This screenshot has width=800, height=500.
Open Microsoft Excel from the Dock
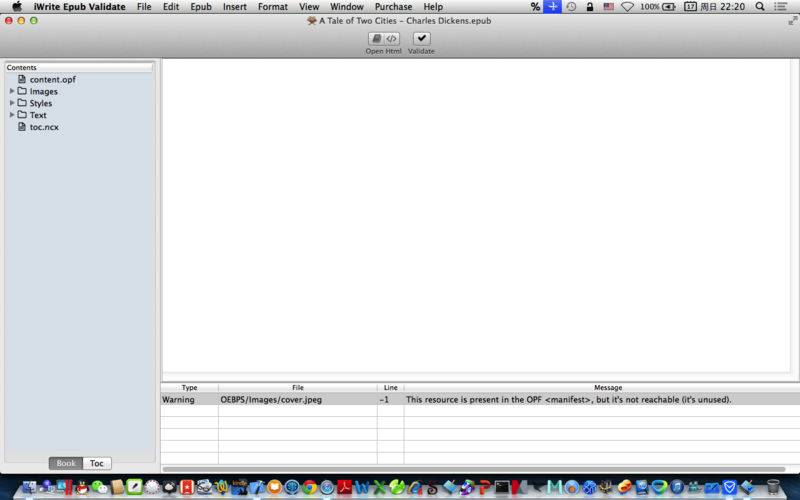tap(380, 487)
